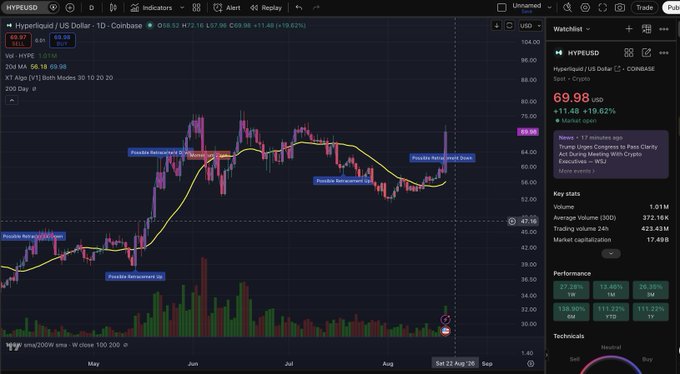
Task: Undo the last chart action
Action: (299, 7)
